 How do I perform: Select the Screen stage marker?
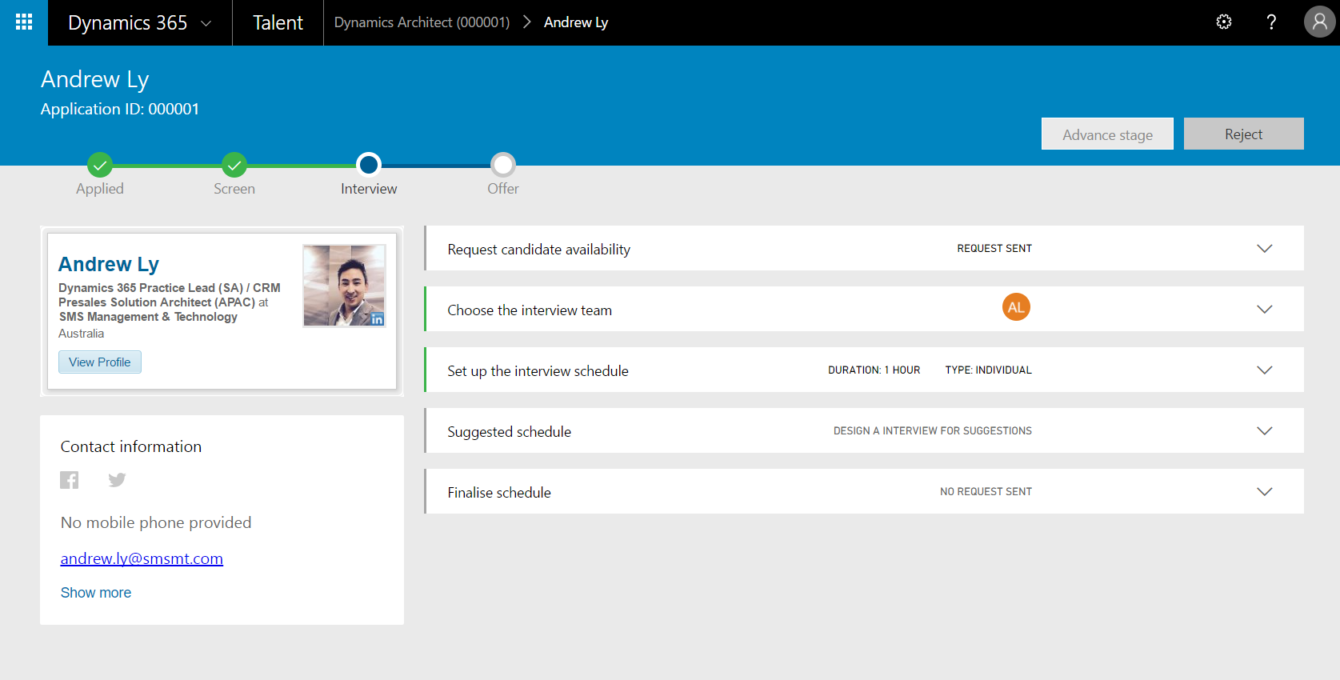pos(234,165)
